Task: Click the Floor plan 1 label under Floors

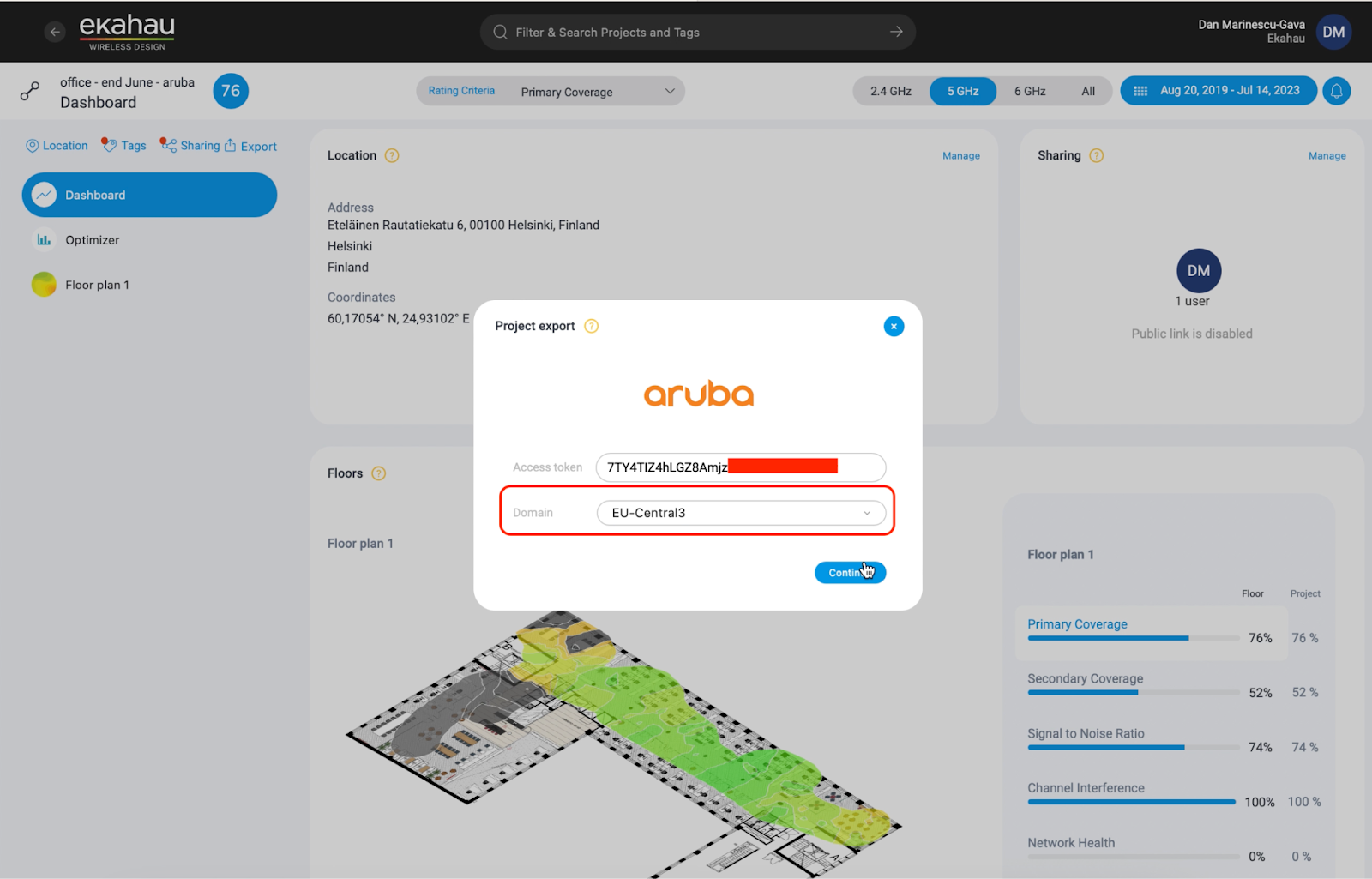Action: pos(360,544)
